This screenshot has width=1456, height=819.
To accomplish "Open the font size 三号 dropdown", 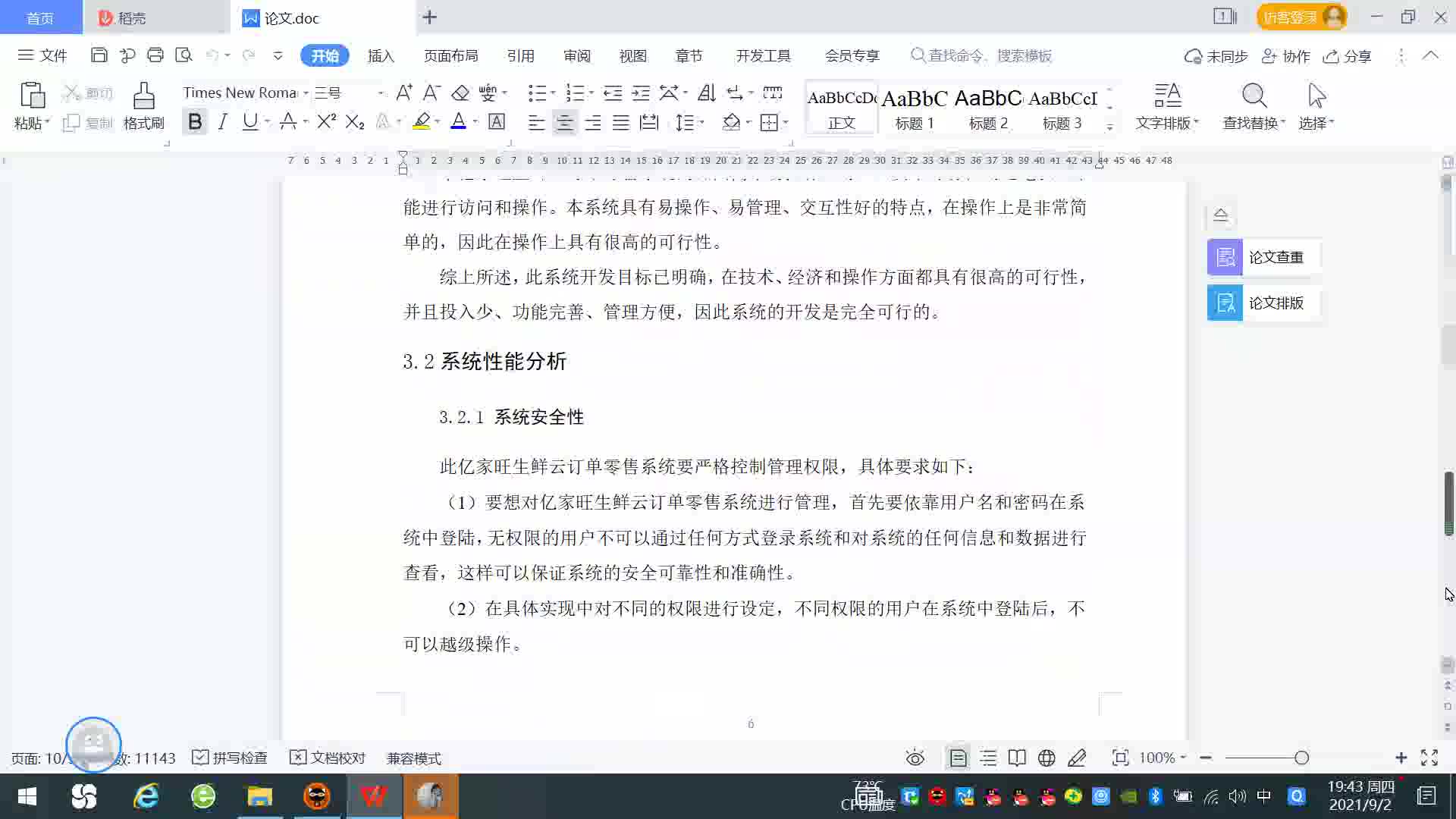I will pos(381,93).
